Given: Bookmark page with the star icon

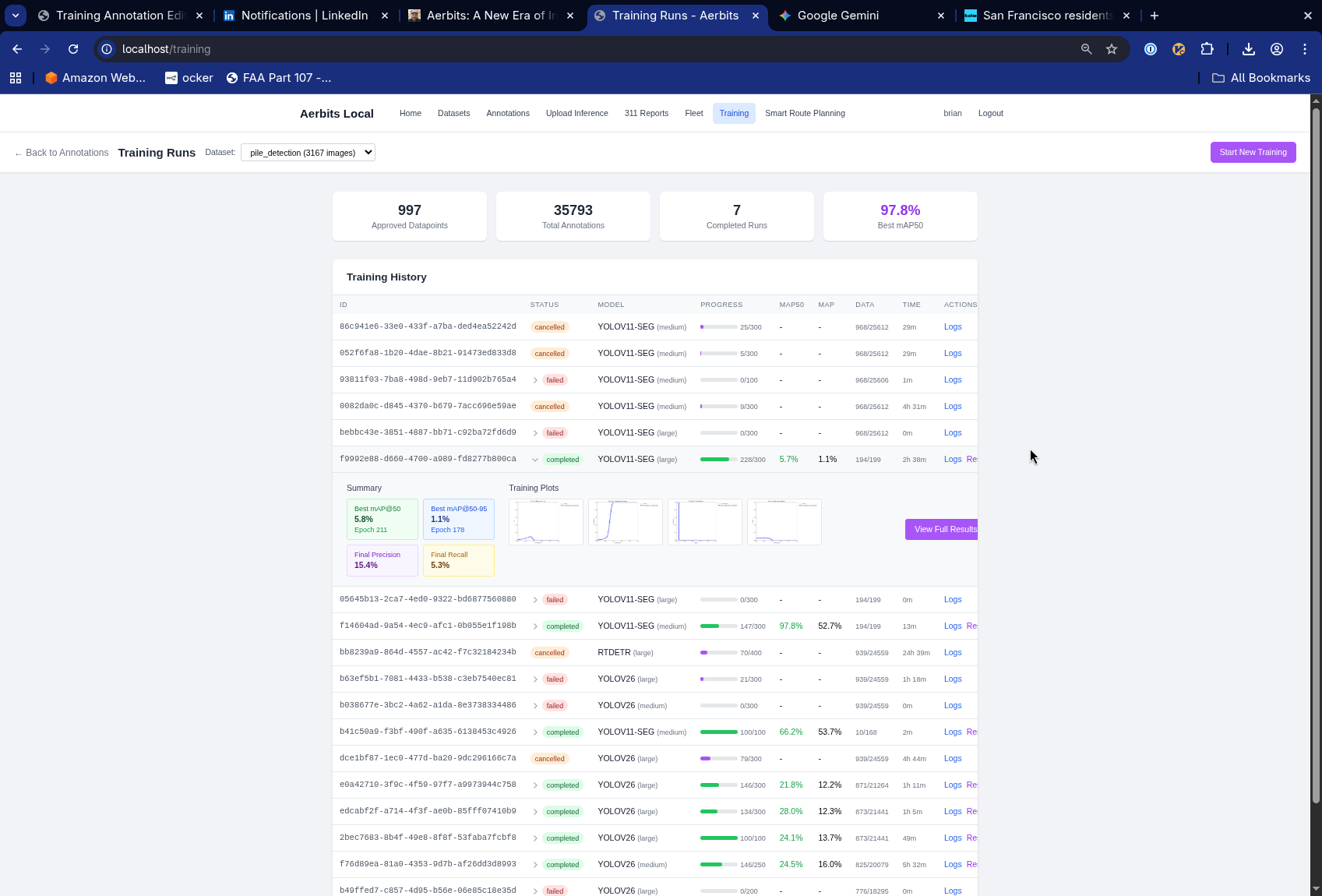Looking at the screenshot, I should (1112, 49).
